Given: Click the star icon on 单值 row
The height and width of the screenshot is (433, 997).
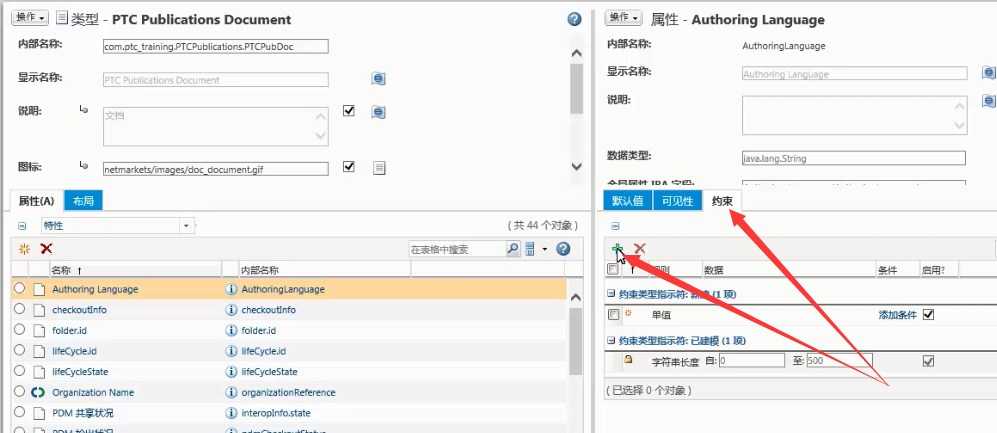Looking at the screenshot, I should tap(628, 313).
